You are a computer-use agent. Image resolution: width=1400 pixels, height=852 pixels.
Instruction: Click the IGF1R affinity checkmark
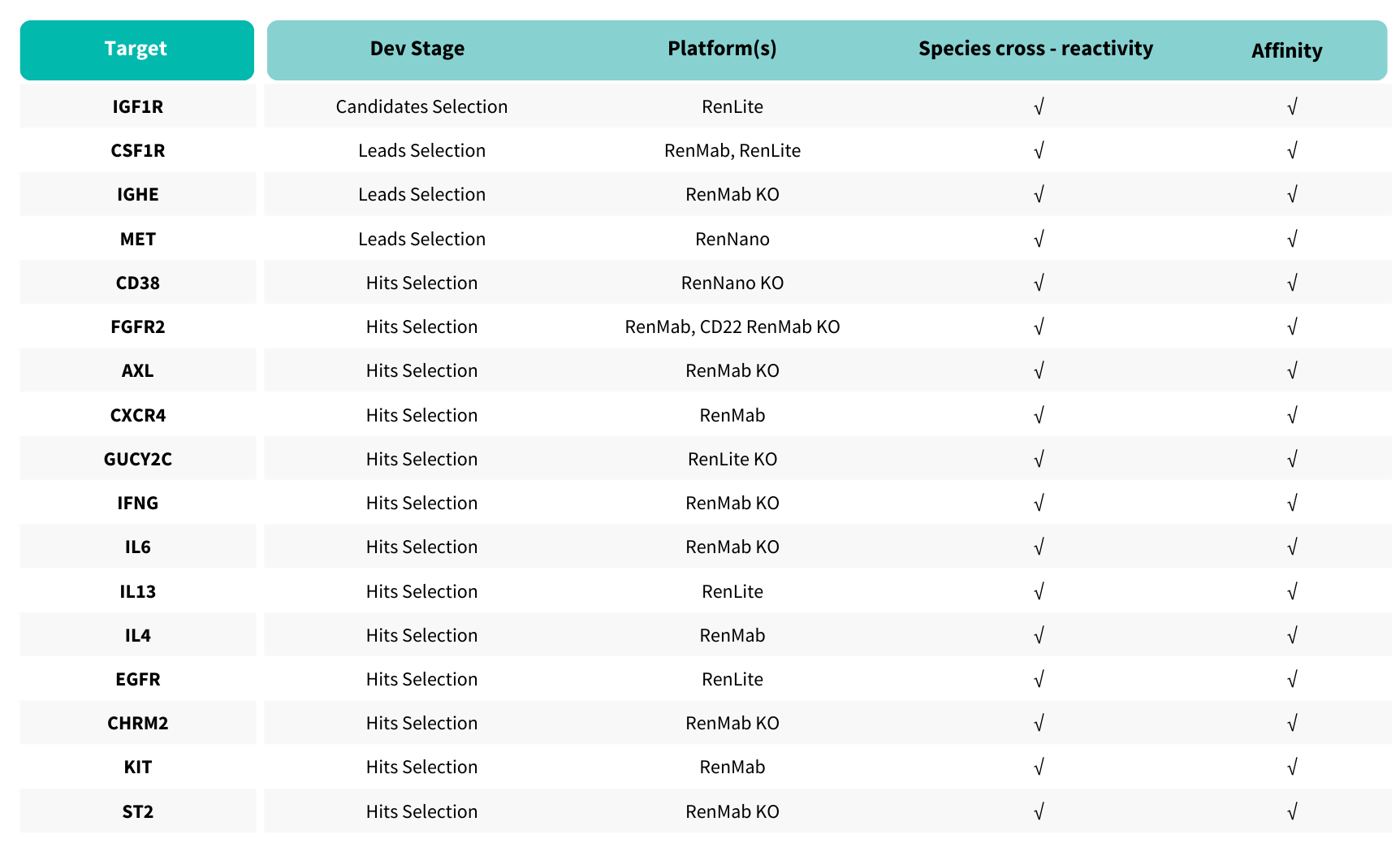coord(1292,106)
